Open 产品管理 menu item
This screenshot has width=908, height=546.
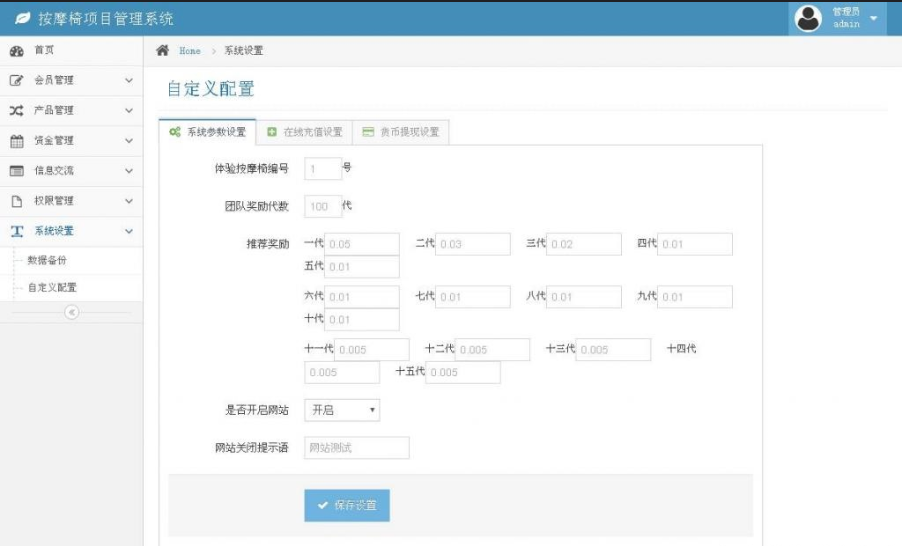point(71,111)
